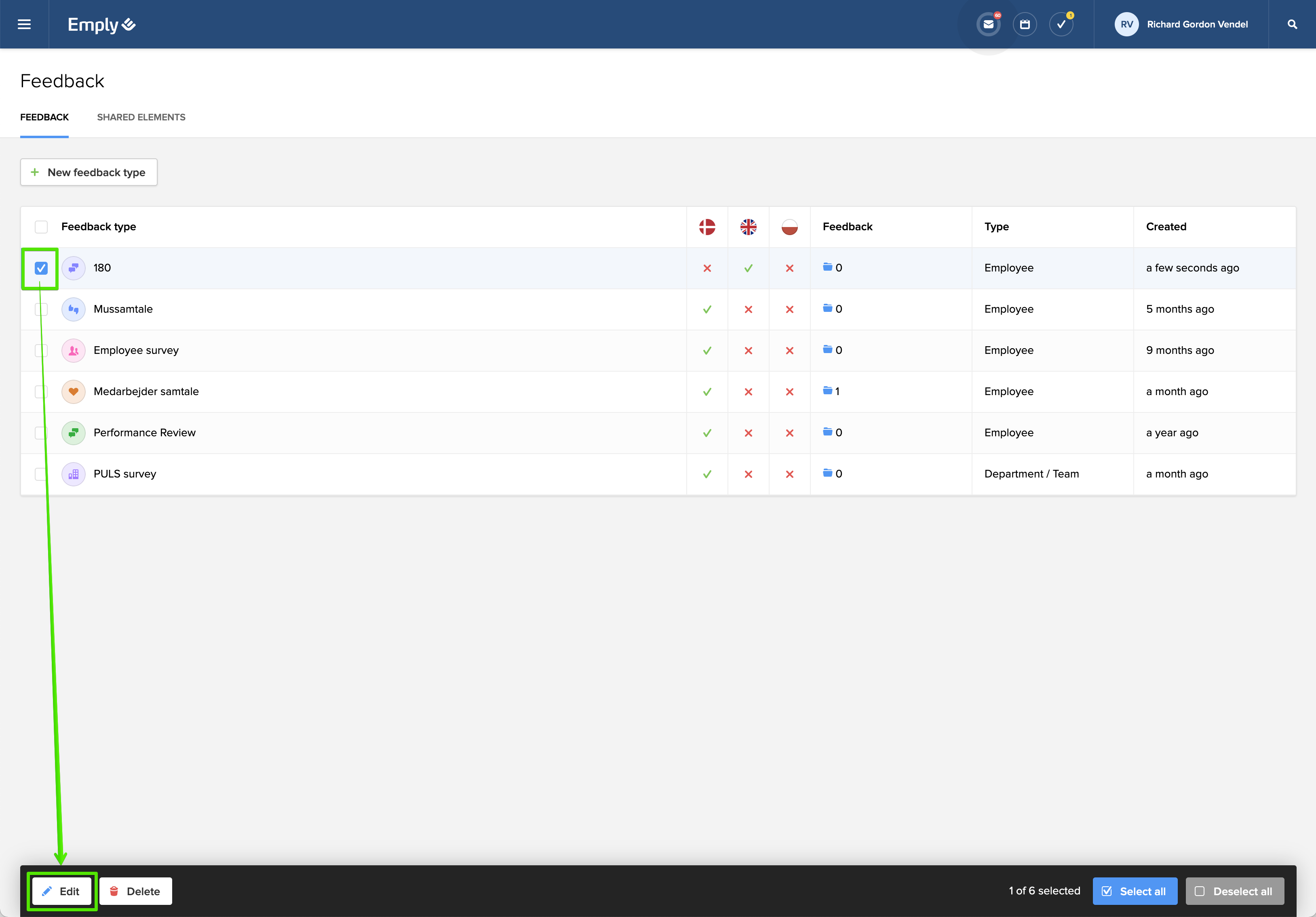
Task: Click the search magnifier icon
Action: pos(1292,24)
